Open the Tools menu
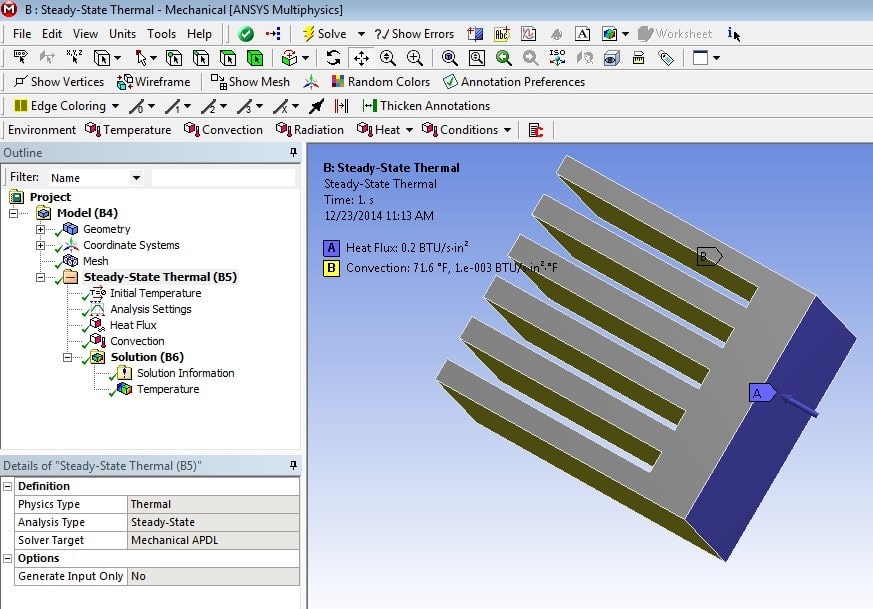The image size is (873, 609). pos(161,34)
